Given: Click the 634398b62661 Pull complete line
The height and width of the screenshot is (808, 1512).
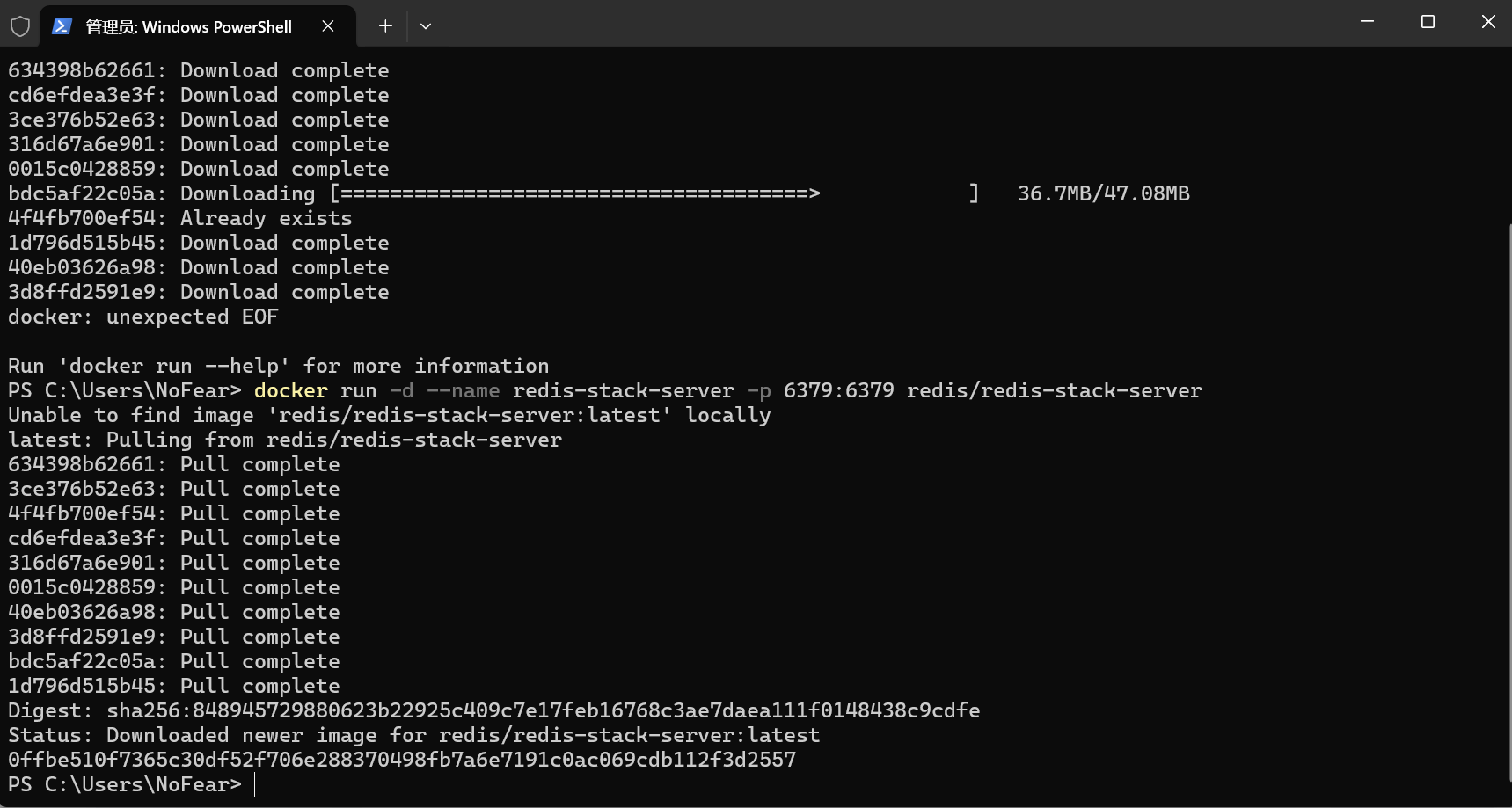Looking at the screenshot, I should tap(173, 463).
